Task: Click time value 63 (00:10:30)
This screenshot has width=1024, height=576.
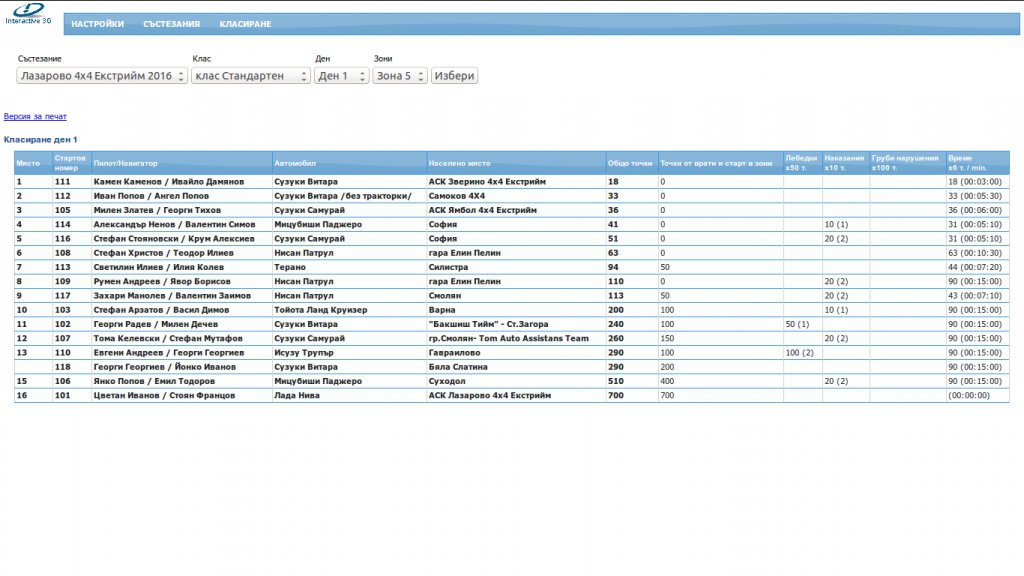Action: coord(975,253)
